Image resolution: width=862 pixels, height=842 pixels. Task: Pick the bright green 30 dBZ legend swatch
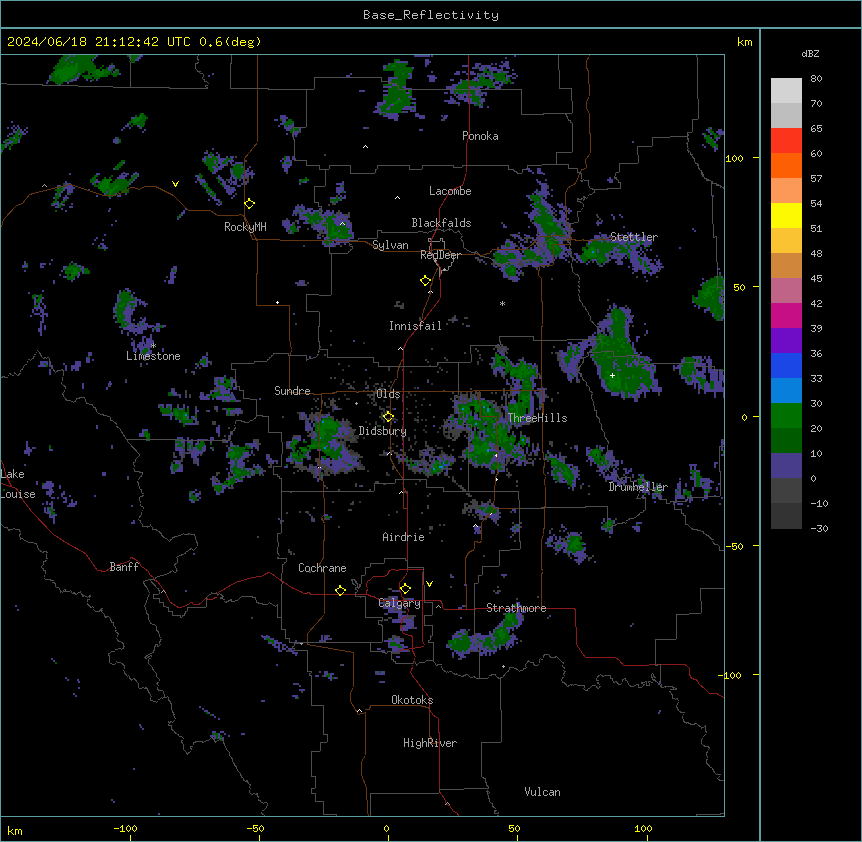tap(786, 416)
